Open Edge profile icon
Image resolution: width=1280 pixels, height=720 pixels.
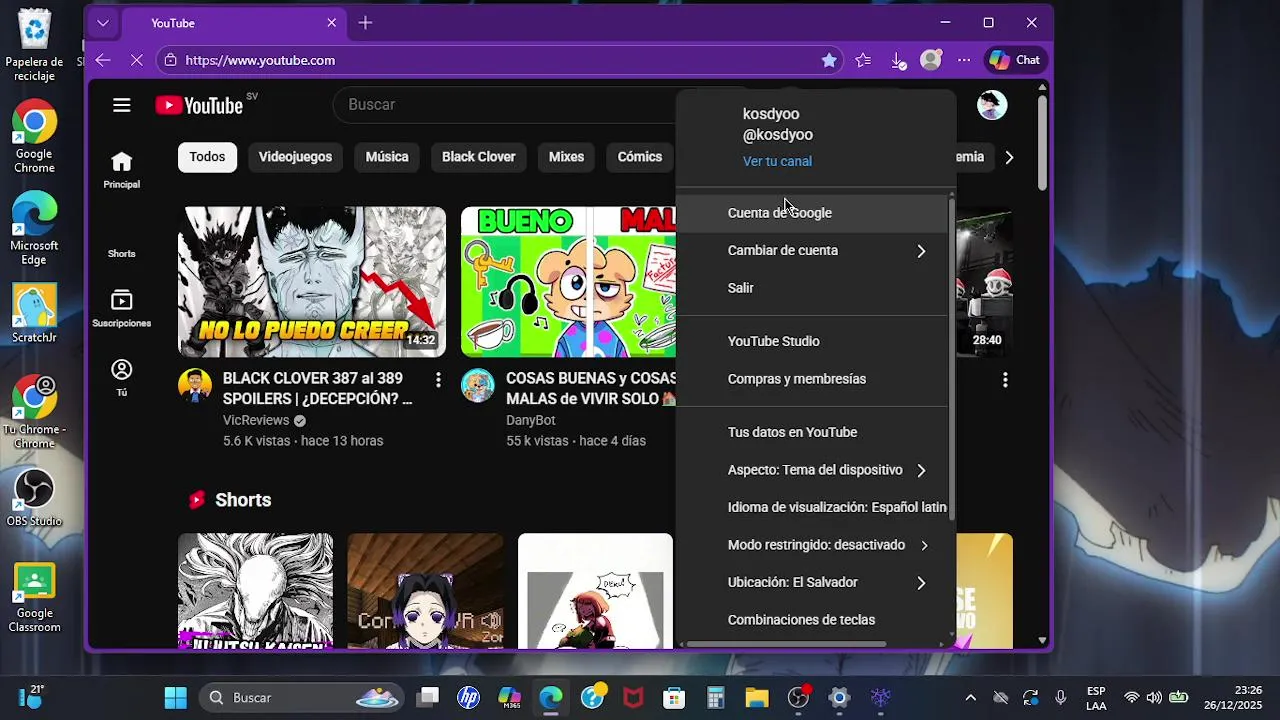(x=931, y=60)
